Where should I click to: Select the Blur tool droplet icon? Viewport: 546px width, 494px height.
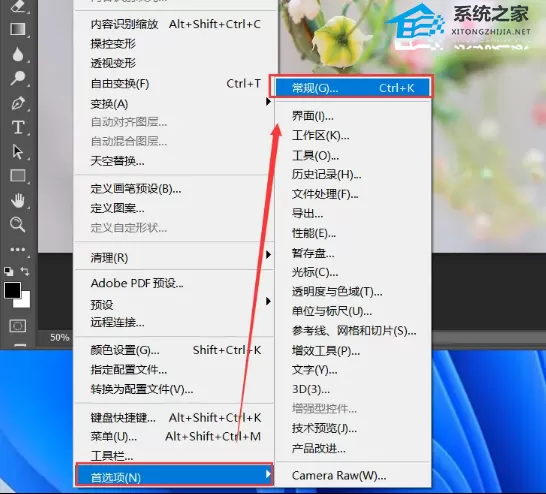tap(18, 54)
